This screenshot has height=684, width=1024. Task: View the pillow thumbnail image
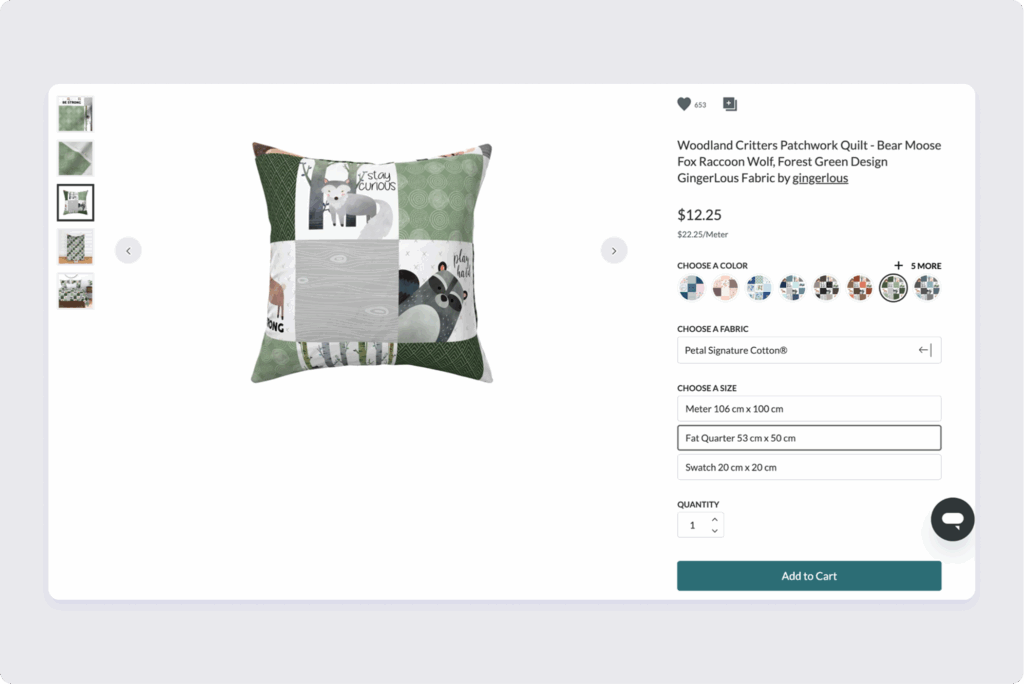76,203
